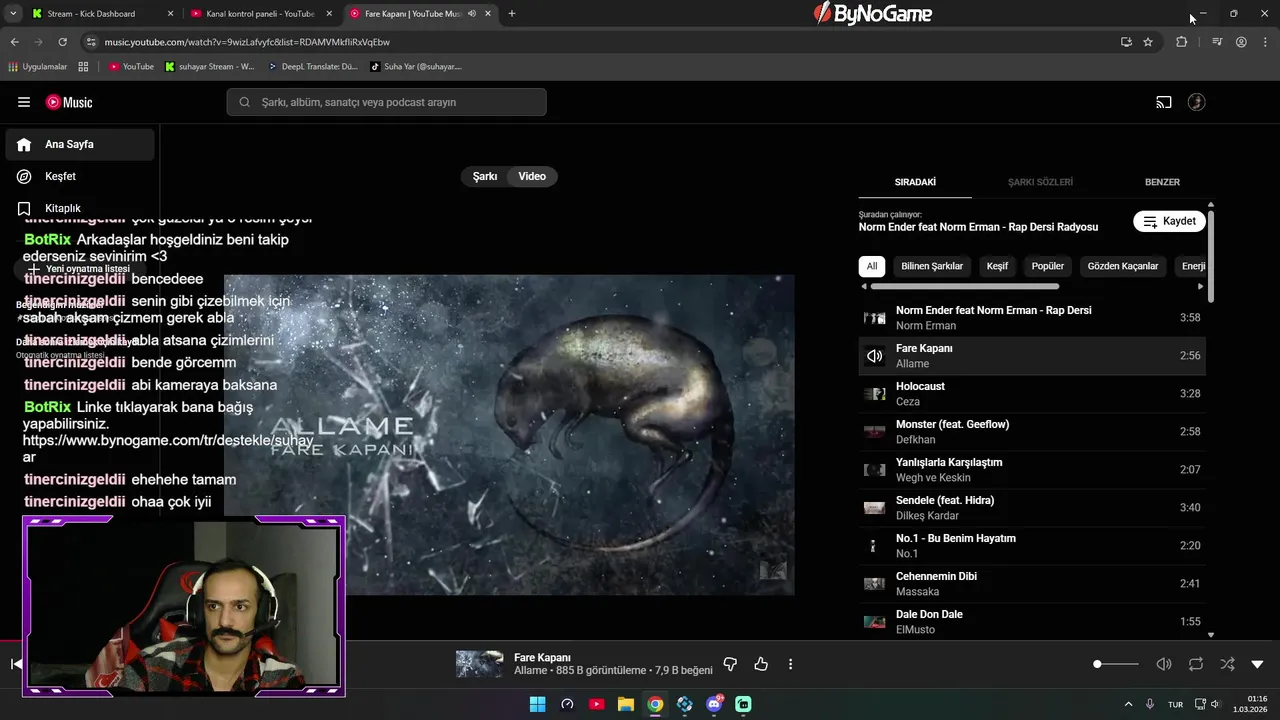Open Discord from taskbar
The image size is (1280, 720).
(714, 704)
